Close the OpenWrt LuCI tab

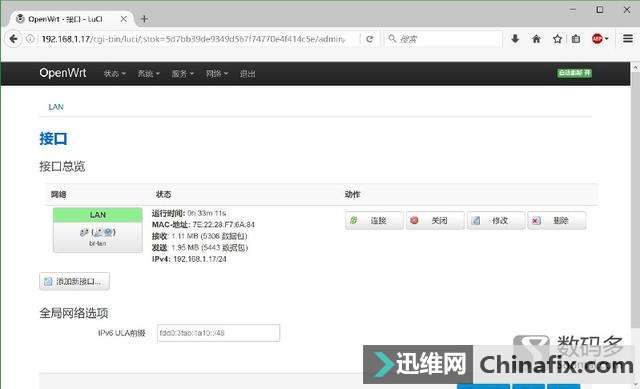tap(123, 19)
